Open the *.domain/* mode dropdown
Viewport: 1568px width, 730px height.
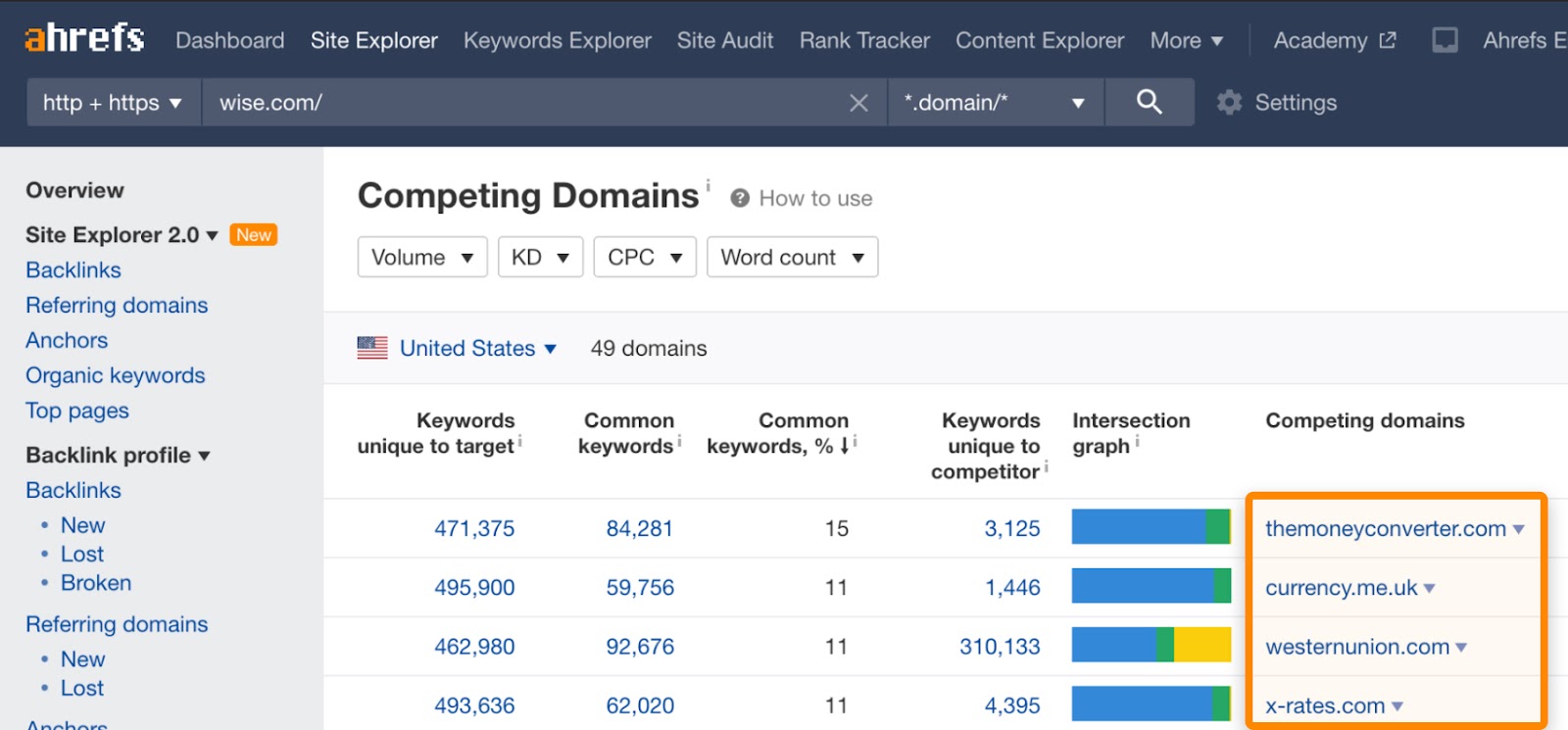994,103
